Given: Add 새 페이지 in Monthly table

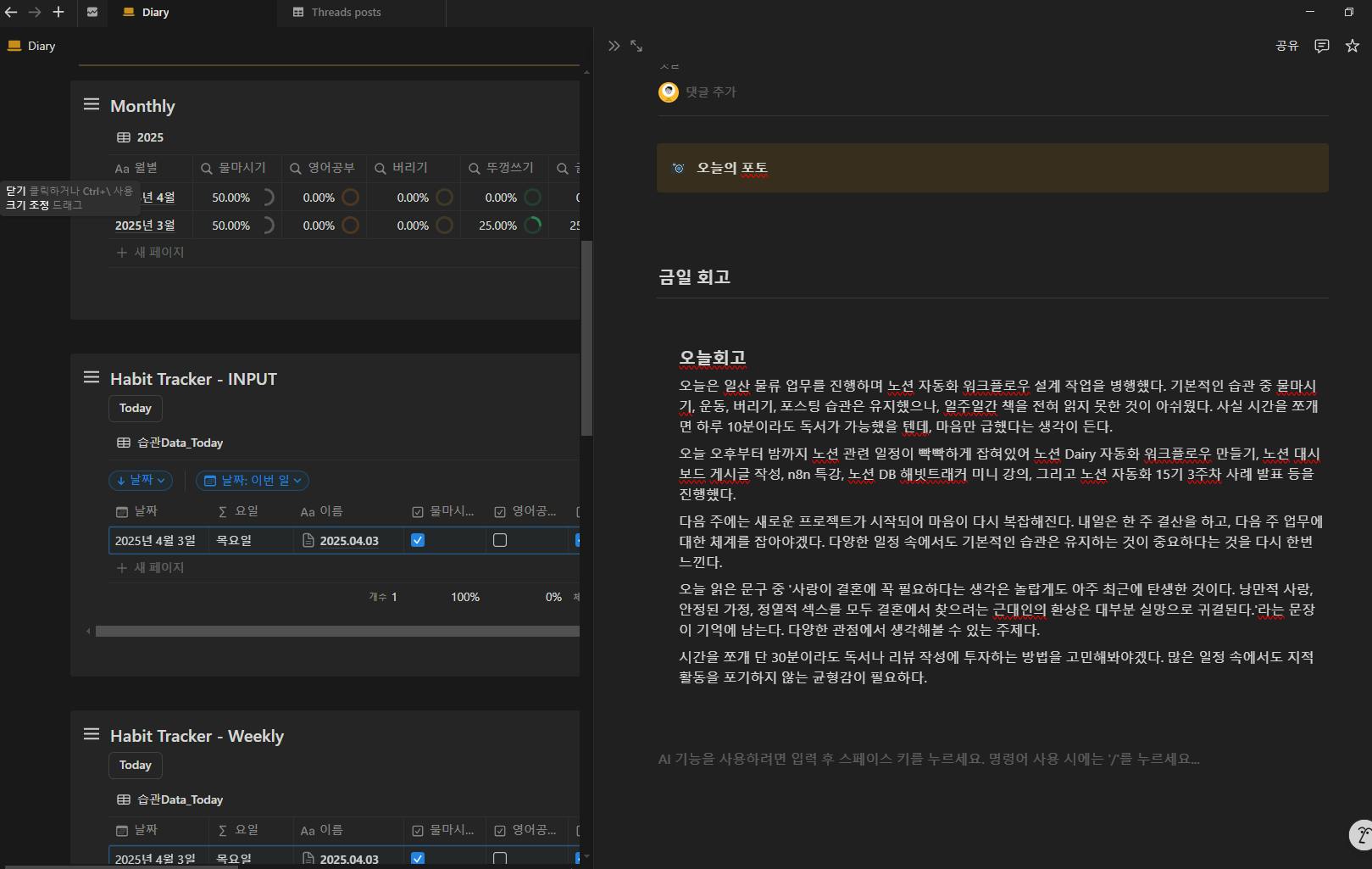Looking at the screenshot, I should 150,253.
